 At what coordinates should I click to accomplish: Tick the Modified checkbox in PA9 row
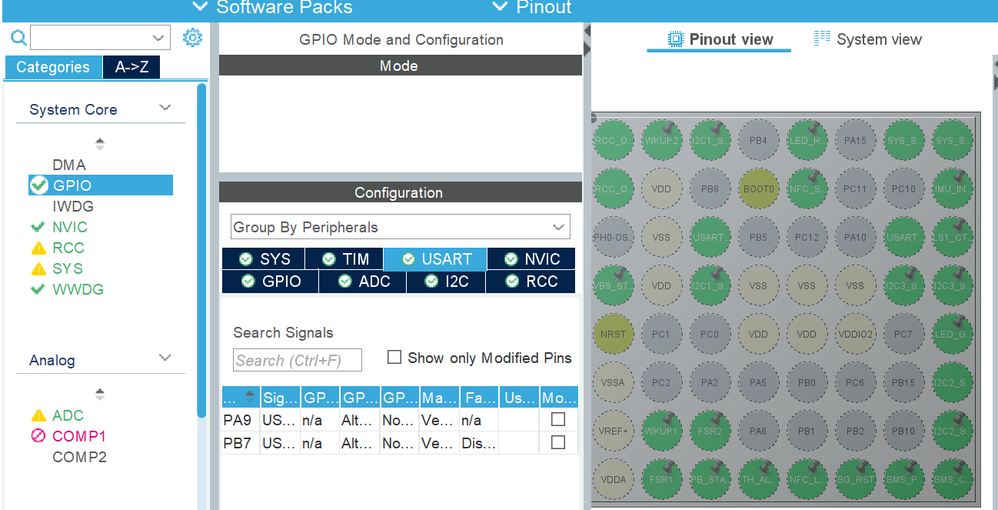point(558,420)
